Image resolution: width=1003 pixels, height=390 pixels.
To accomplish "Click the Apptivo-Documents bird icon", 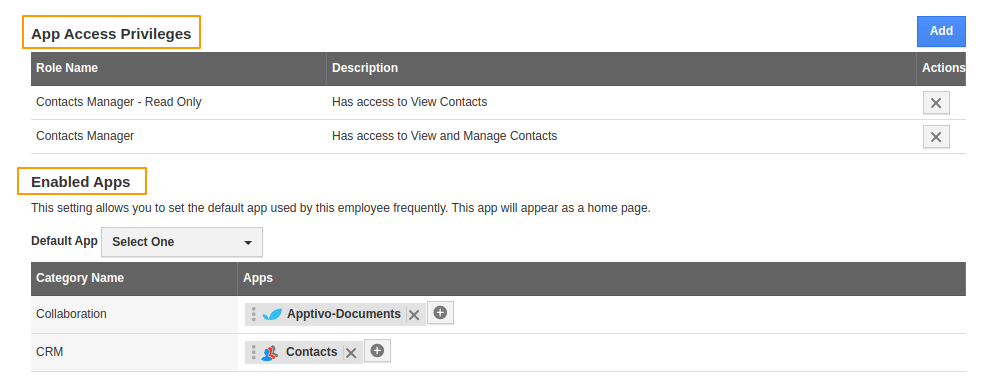I will point(272,314).
